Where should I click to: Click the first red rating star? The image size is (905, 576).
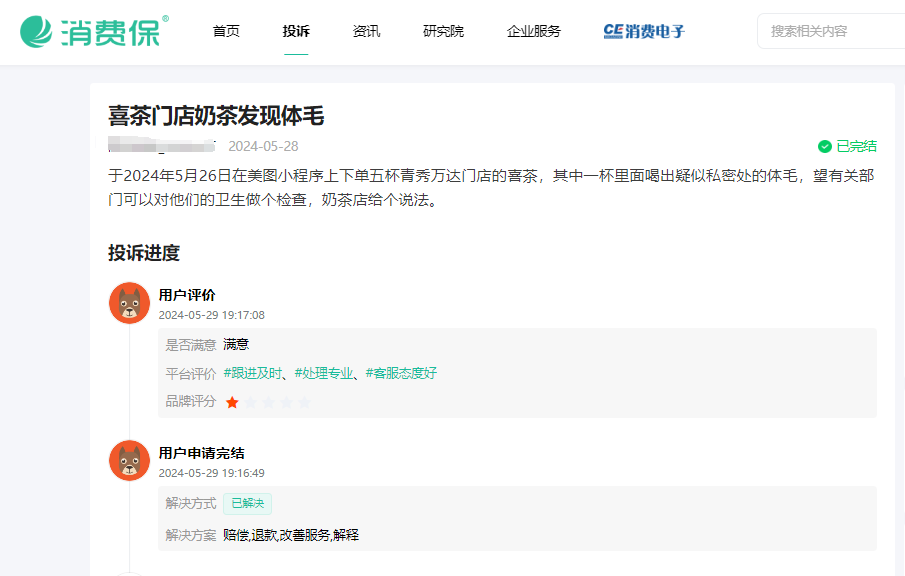[x=232, y=402]
